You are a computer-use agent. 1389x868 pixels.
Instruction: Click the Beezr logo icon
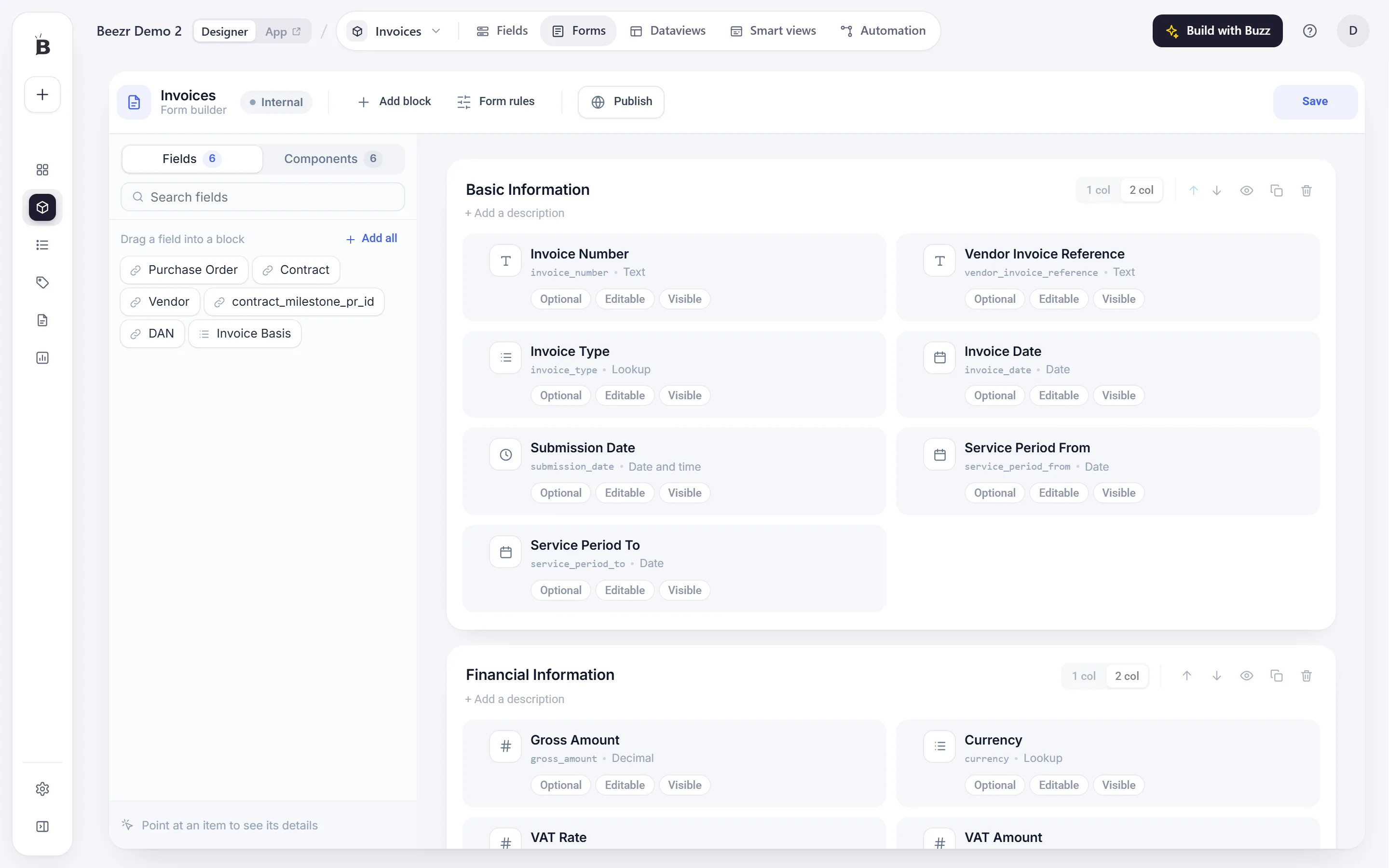point(42,45)
